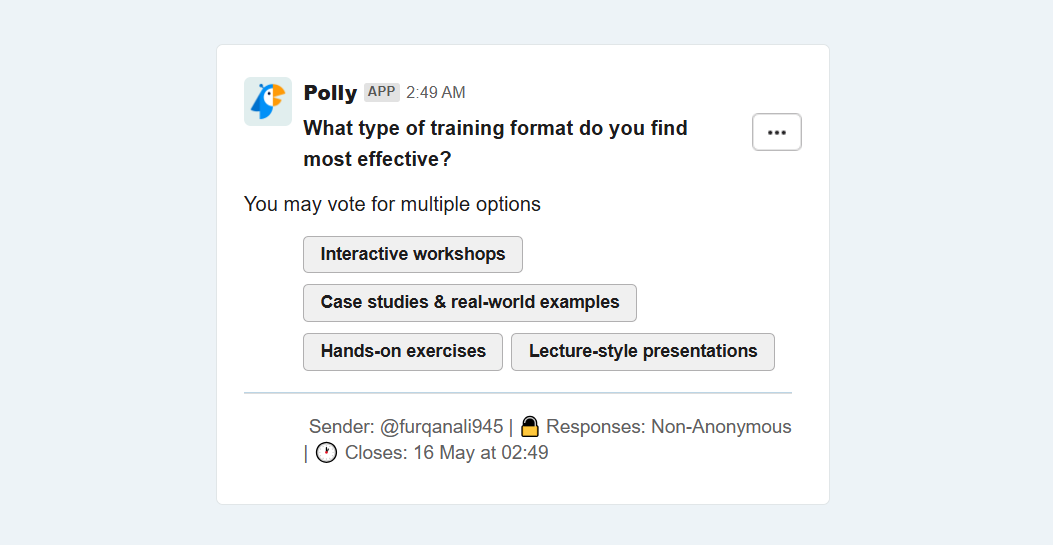Click the sender mention @furqanali945

click(441, 427)
